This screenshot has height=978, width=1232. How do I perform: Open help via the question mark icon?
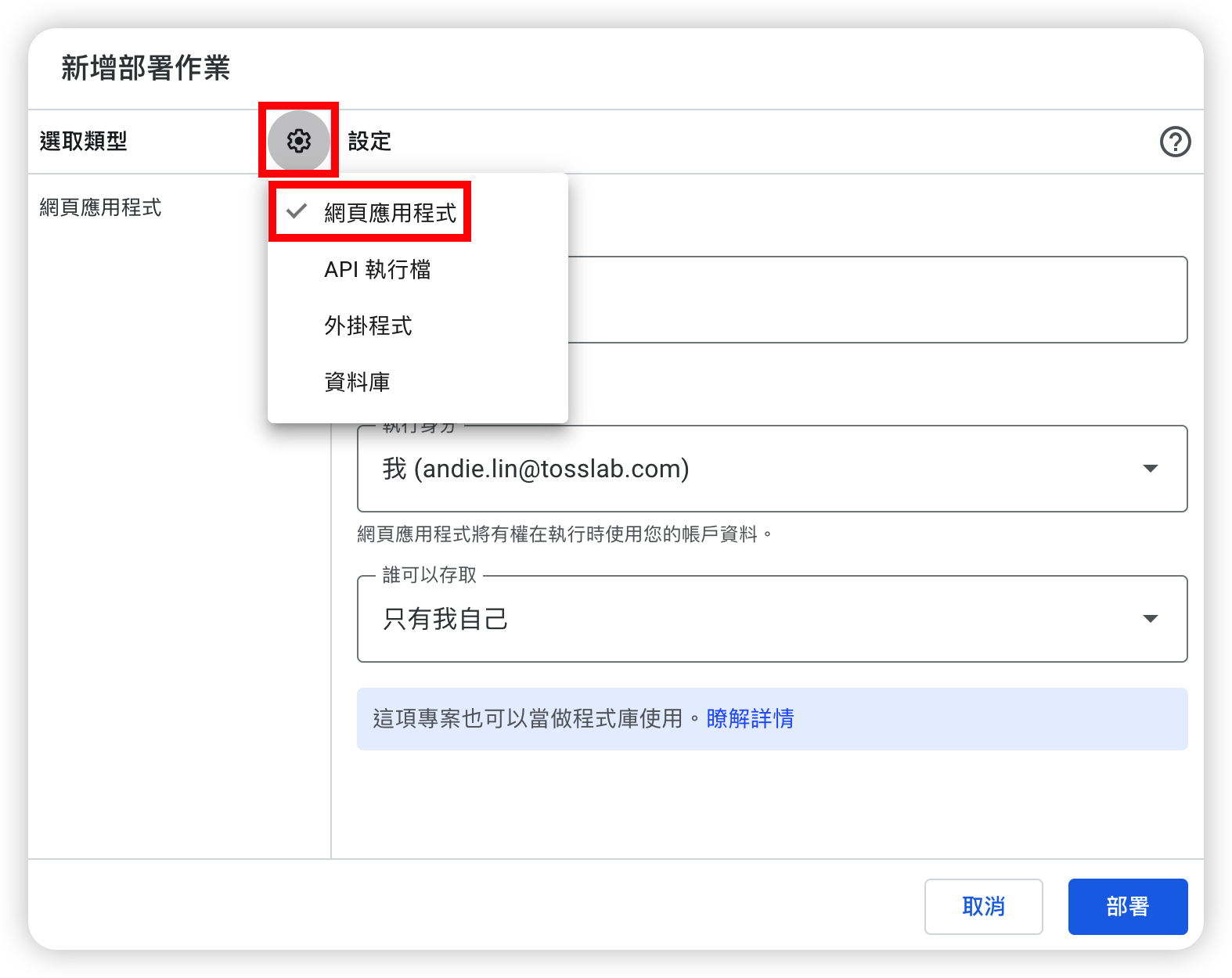(x=1174, y=142)
